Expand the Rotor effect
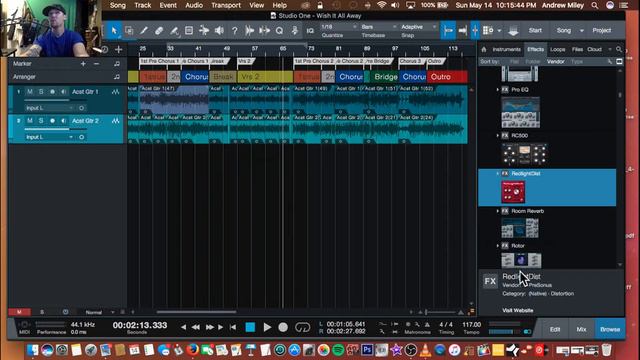Viewport: 640px width, 360px height. click(498, 246)
